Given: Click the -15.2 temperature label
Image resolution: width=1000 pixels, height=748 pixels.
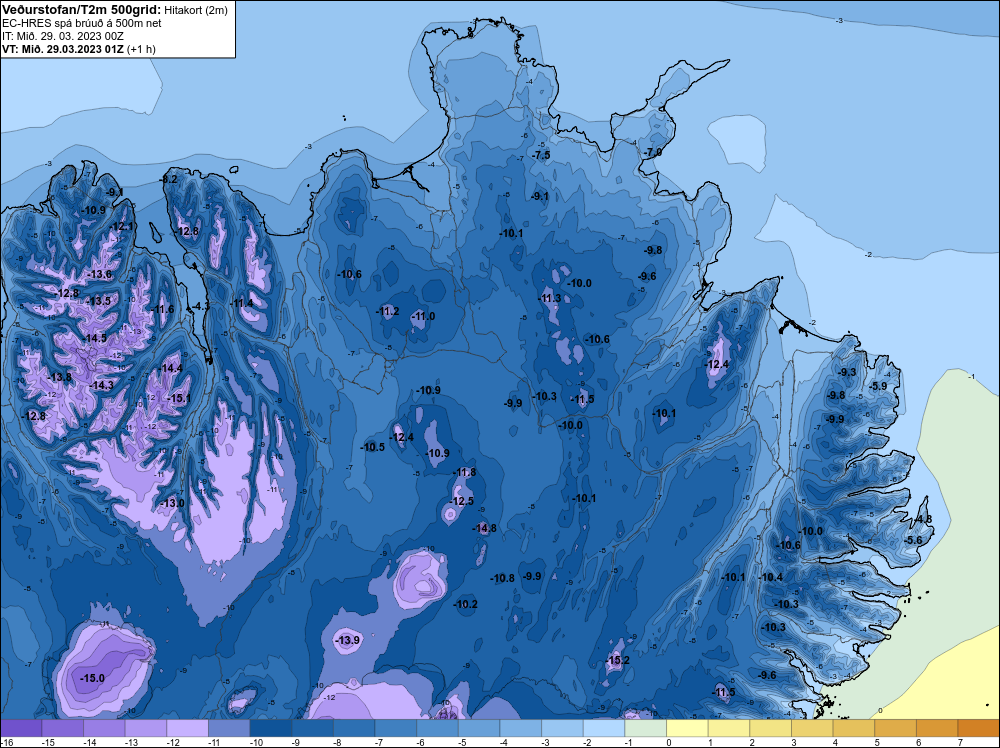Looking at the screenshot, I should coord(617,660).
